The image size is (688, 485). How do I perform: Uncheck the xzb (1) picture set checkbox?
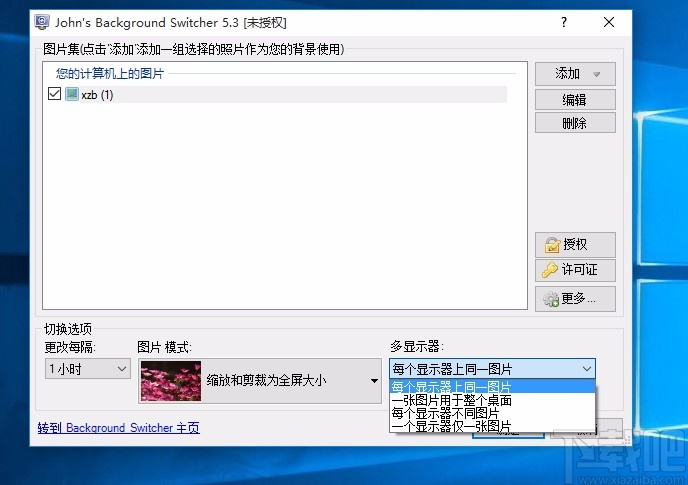click(54, 94)
